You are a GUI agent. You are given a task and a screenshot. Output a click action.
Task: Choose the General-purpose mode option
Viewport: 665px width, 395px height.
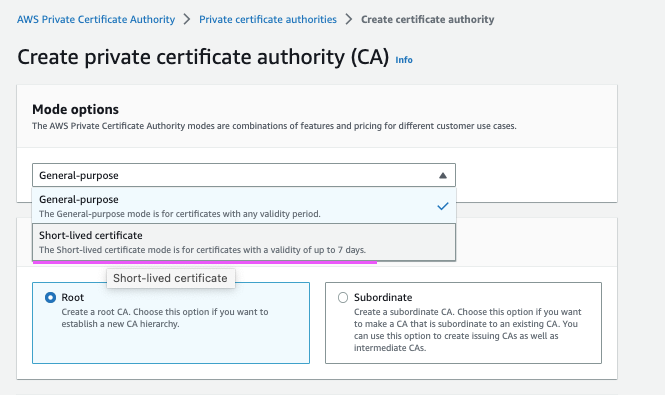[x=244, y=206]
